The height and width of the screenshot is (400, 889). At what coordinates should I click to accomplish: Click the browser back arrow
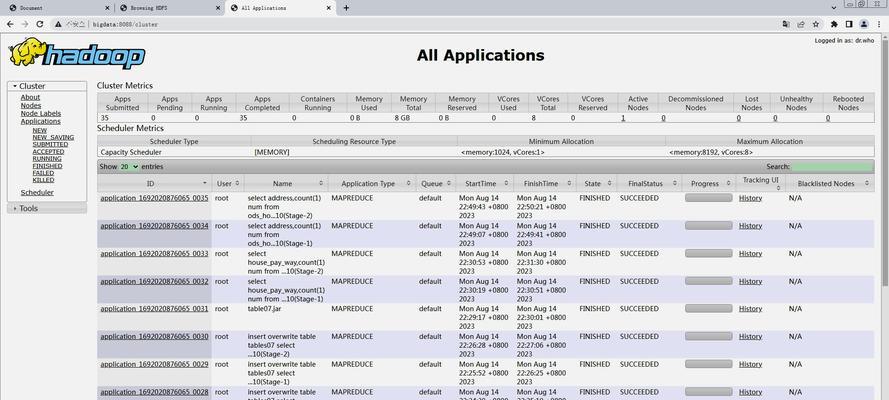point(10,24)
